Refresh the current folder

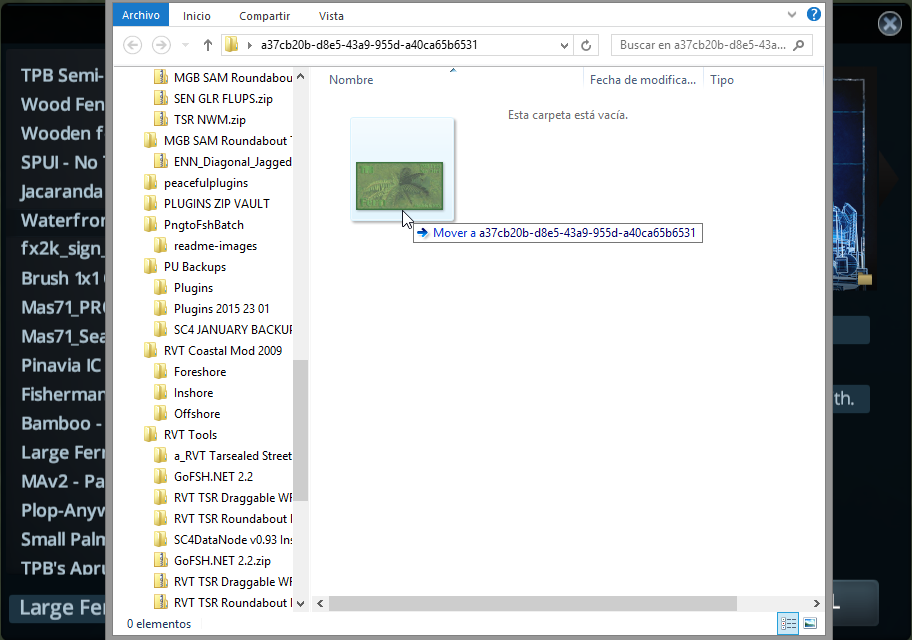(586, 45)
